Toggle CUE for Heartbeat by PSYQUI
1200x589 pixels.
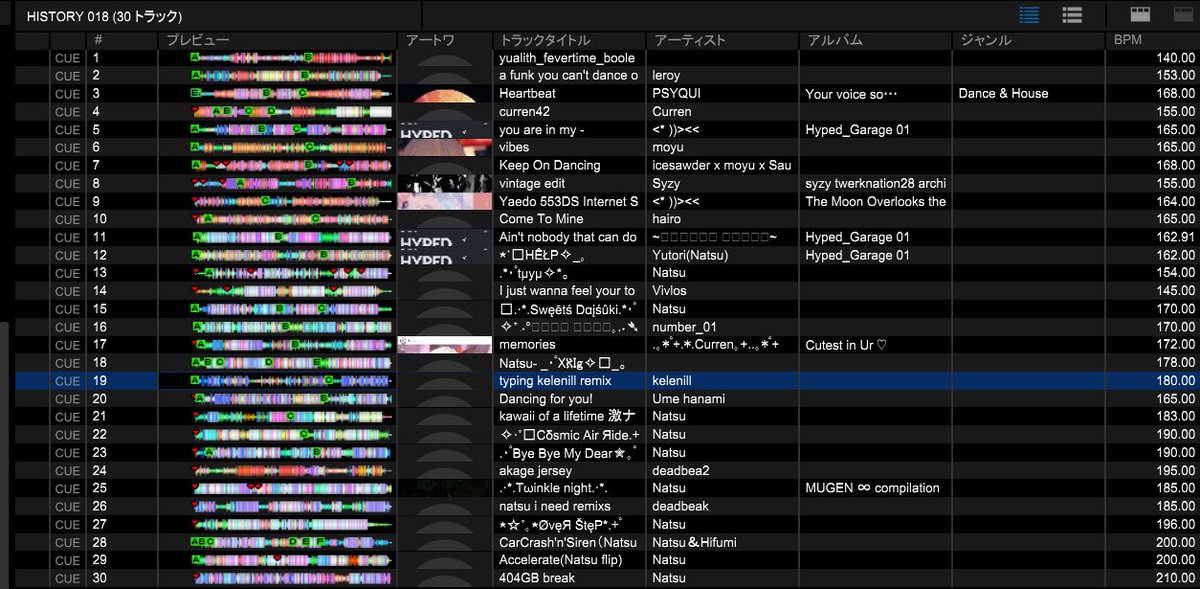(x=66, y=93)
